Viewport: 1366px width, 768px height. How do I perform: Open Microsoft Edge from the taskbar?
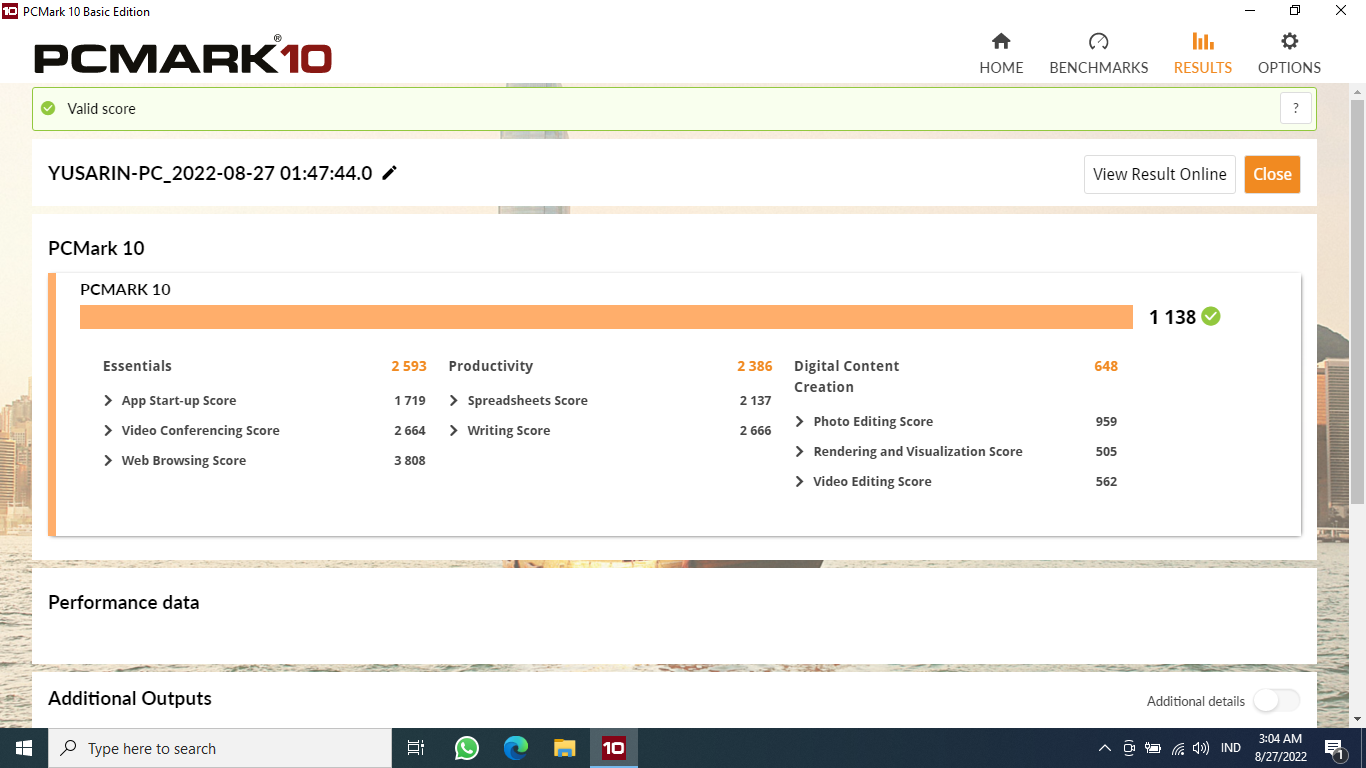click(515, 748)
